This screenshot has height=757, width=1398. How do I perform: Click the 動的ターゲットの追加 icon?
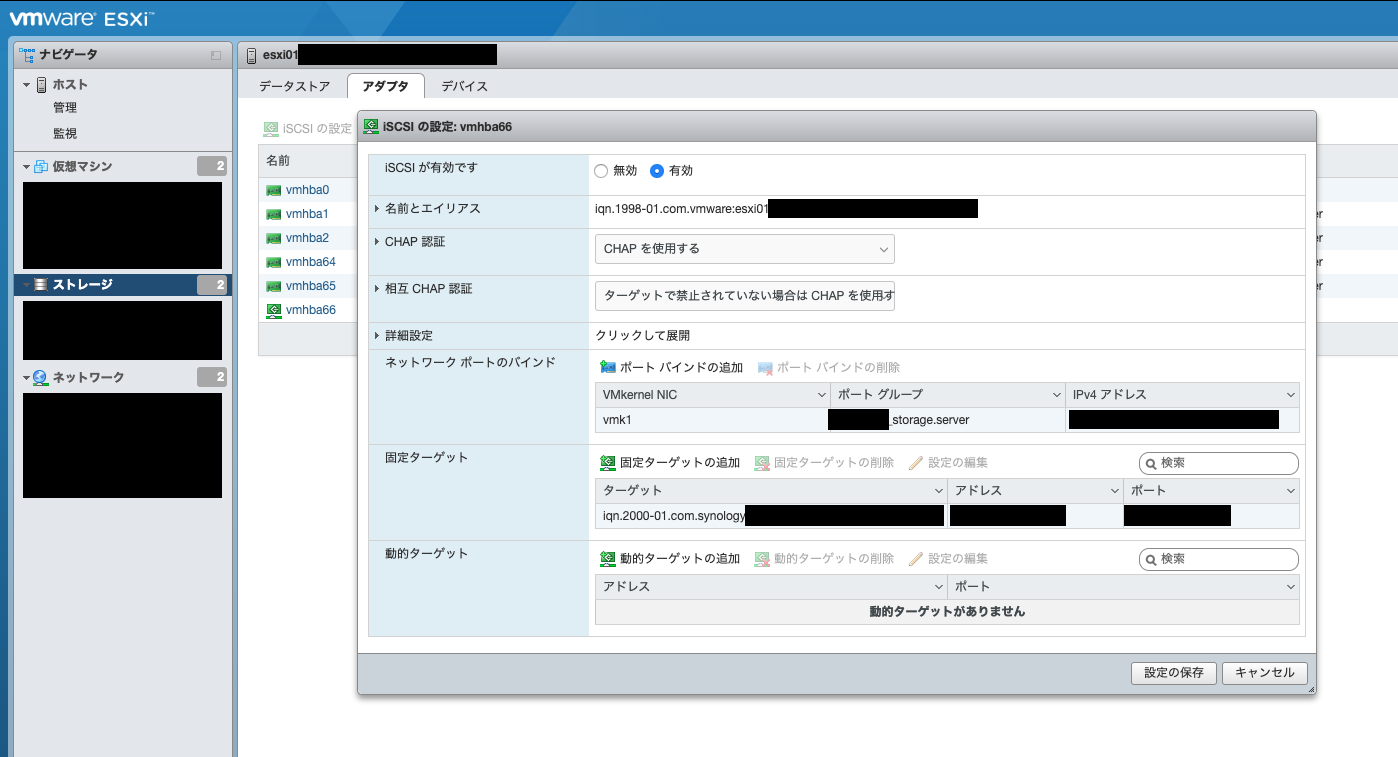[x=608, y=559]
